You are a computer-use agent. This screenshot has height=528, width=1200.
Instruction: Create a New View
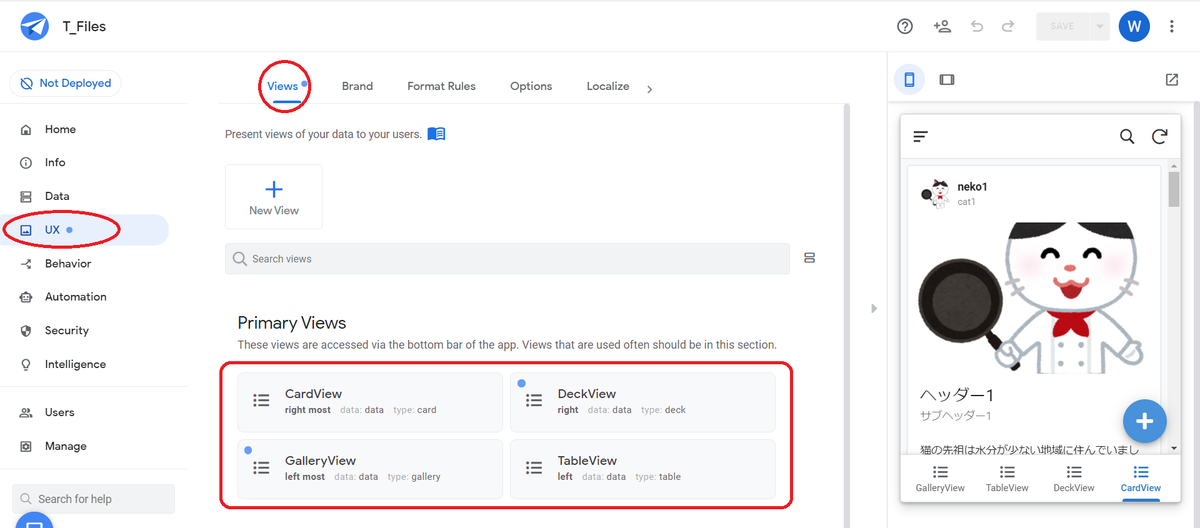274,197
